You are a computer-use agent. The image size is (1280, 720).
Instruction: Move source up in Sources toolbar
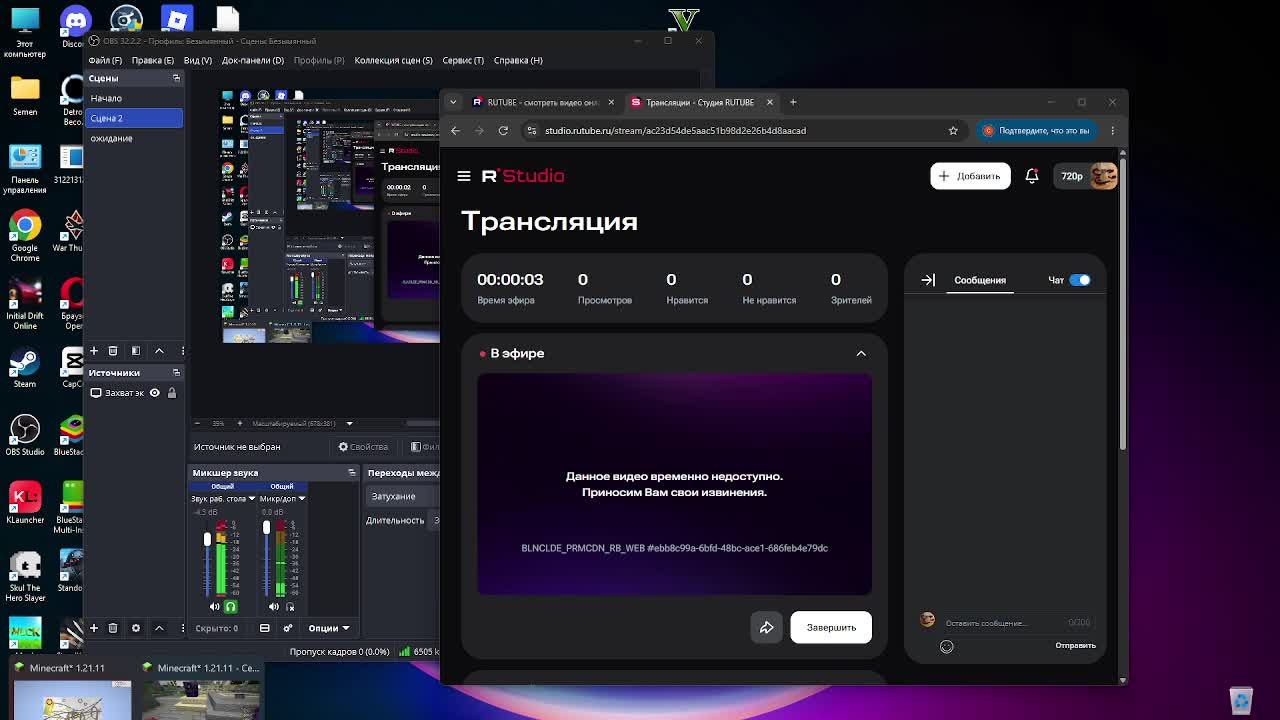tap(159, 628)
